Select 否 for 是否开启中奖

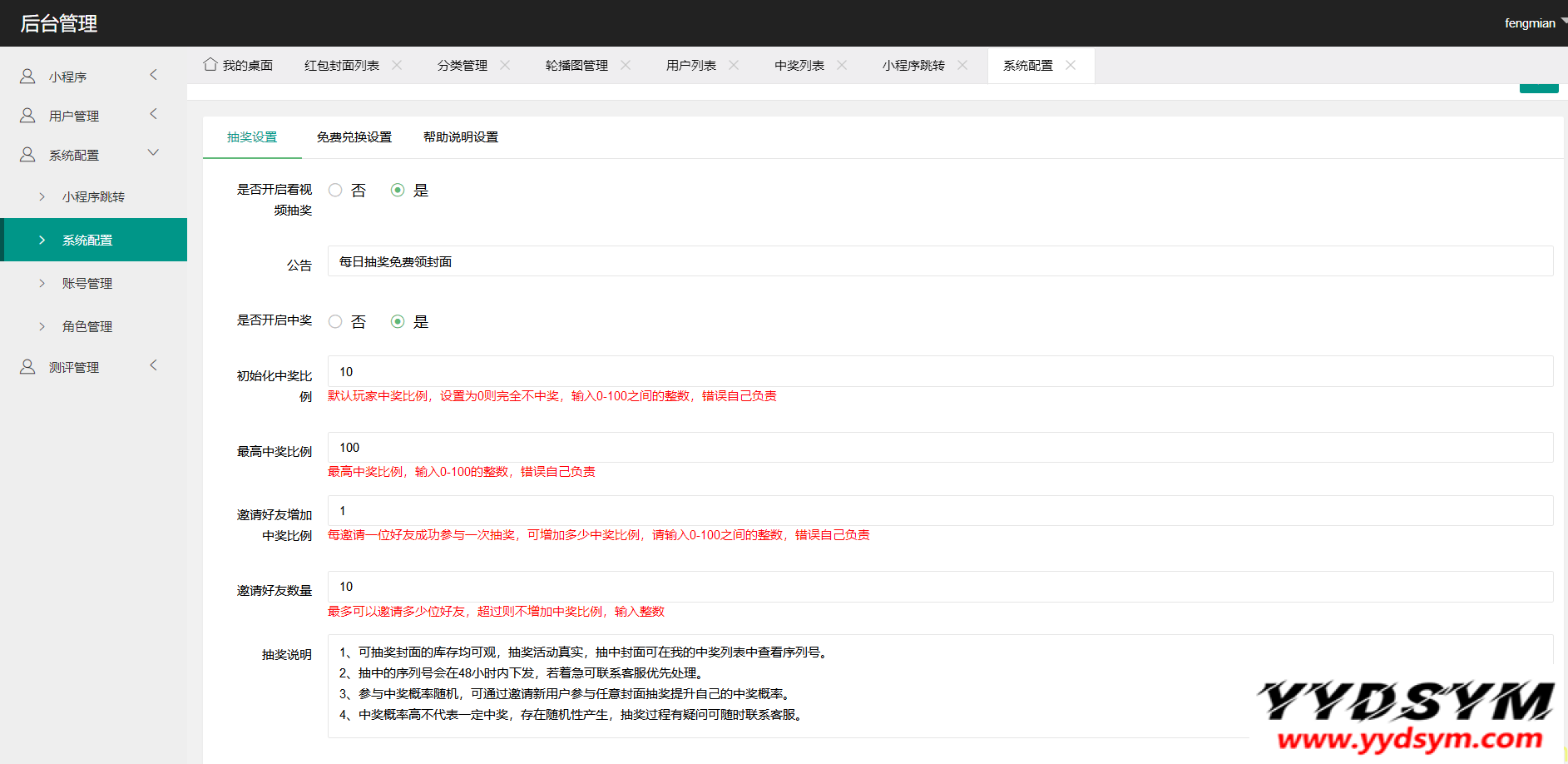[x=335, y=322]
